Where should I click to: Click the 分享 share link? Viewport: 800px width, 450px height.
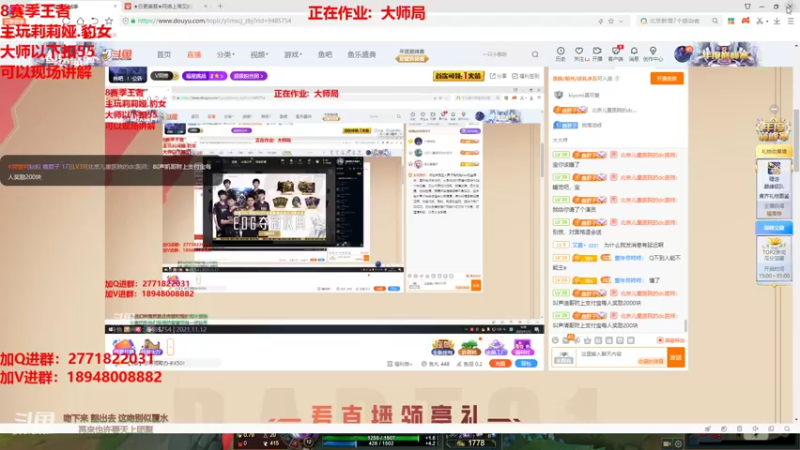click(498, 76)
